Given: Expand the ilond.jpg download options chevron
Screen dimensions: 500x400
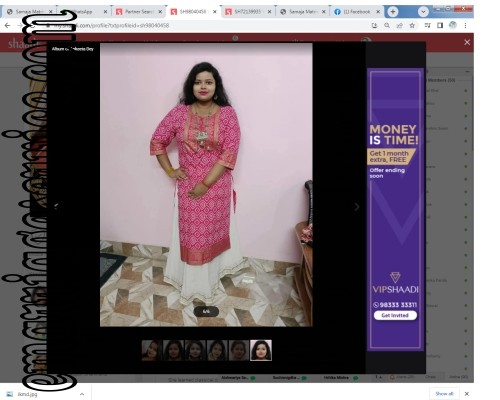Looking at the screenshot, I should pos(82,394).
